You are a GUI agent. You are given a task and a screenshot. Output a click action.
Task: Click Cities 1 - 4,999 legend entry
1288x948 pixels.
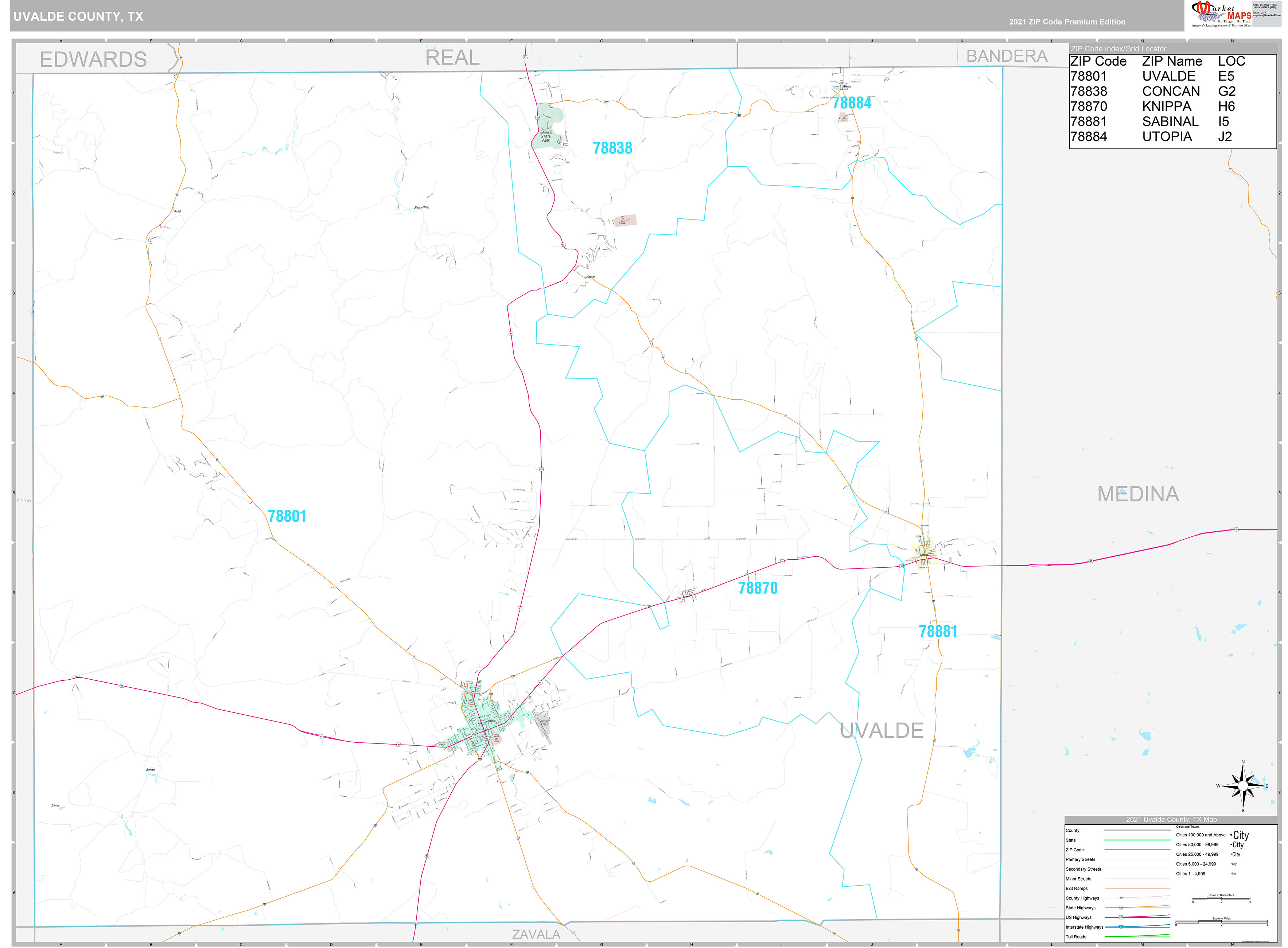(x=1190, y=874)
